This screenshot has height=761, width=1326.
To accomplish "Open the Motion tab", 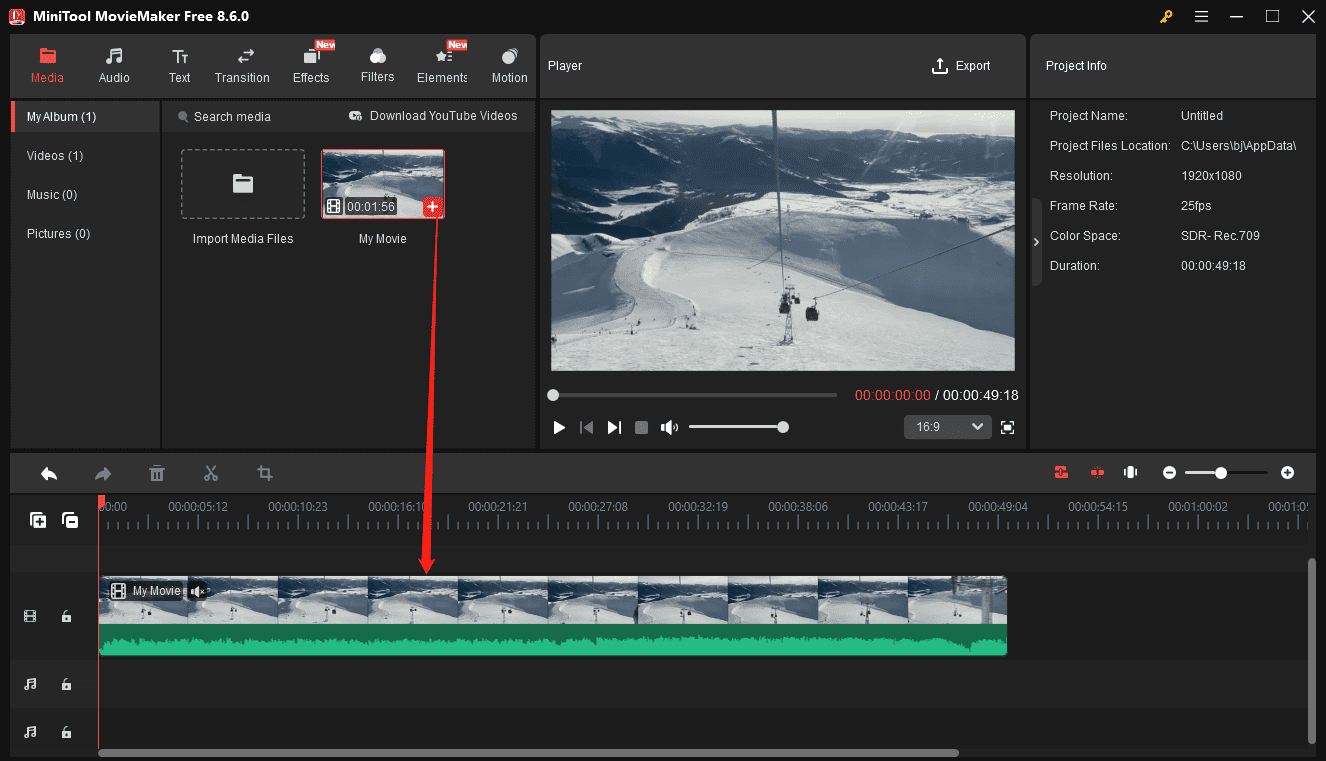I will [509, 65].
